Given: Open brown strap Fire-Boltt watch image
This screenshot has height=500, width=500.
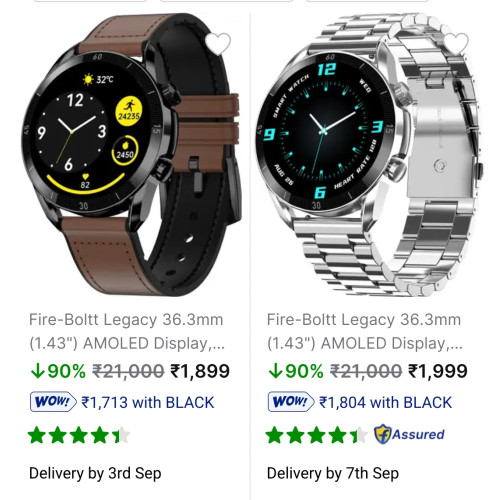Looking at the screenshot, I should click(x=132, y=154).
